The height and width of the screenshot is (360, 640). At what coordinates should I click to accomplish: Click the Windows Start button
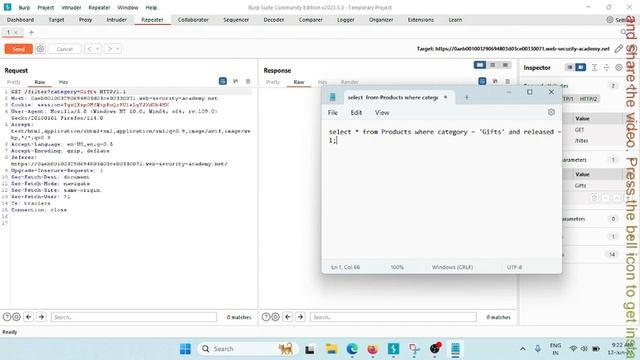[185, 349]
